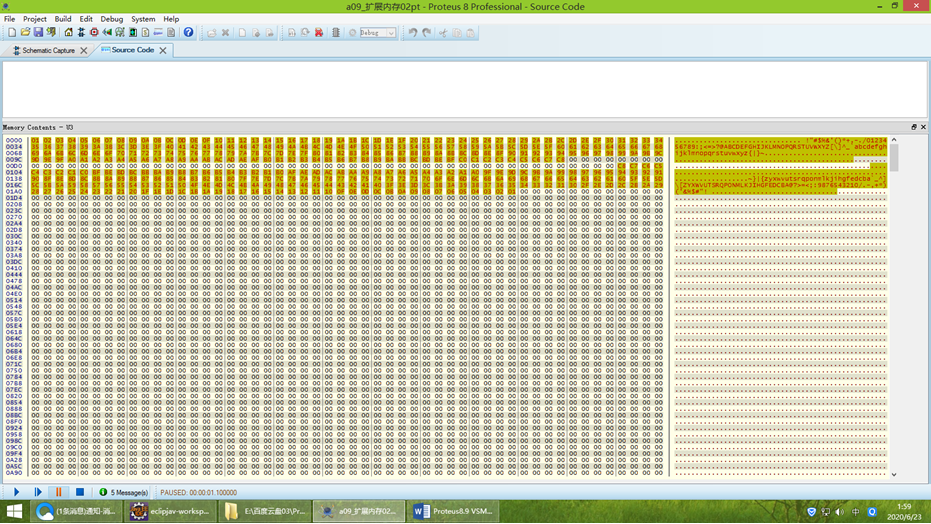Screen dimensions: 931x524
Task: Float the Memory Contents panel with the restore icon
Action: coord(913,127)
